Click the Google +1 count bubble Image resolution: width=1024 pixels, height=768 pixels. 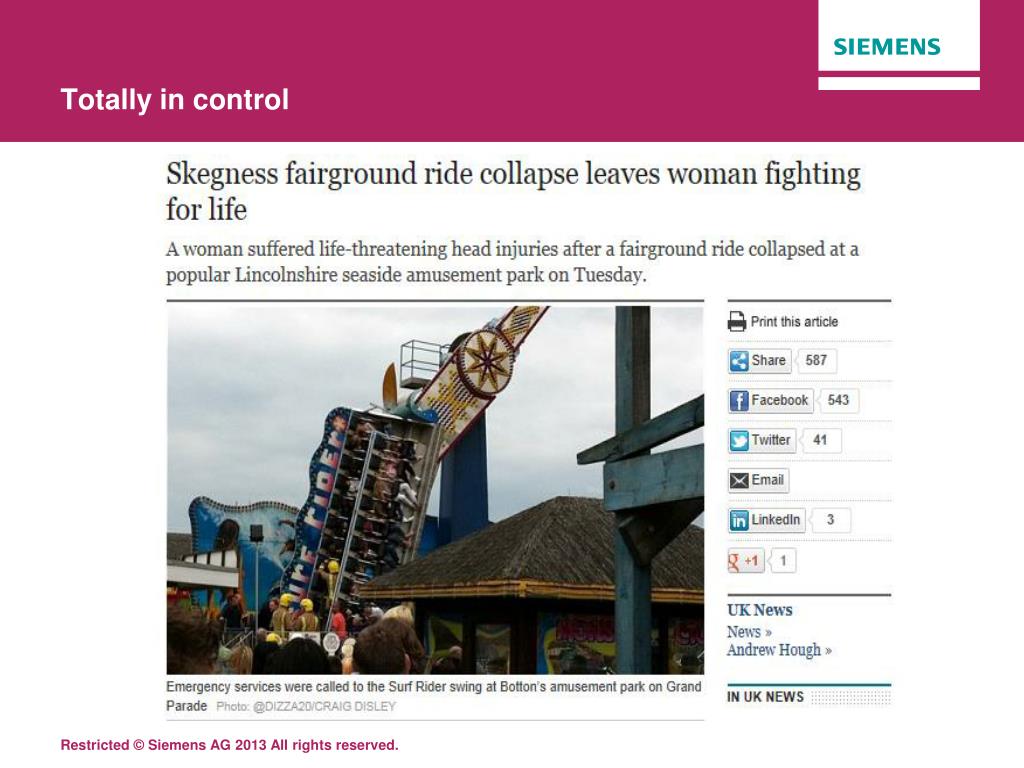coord(782,560)
